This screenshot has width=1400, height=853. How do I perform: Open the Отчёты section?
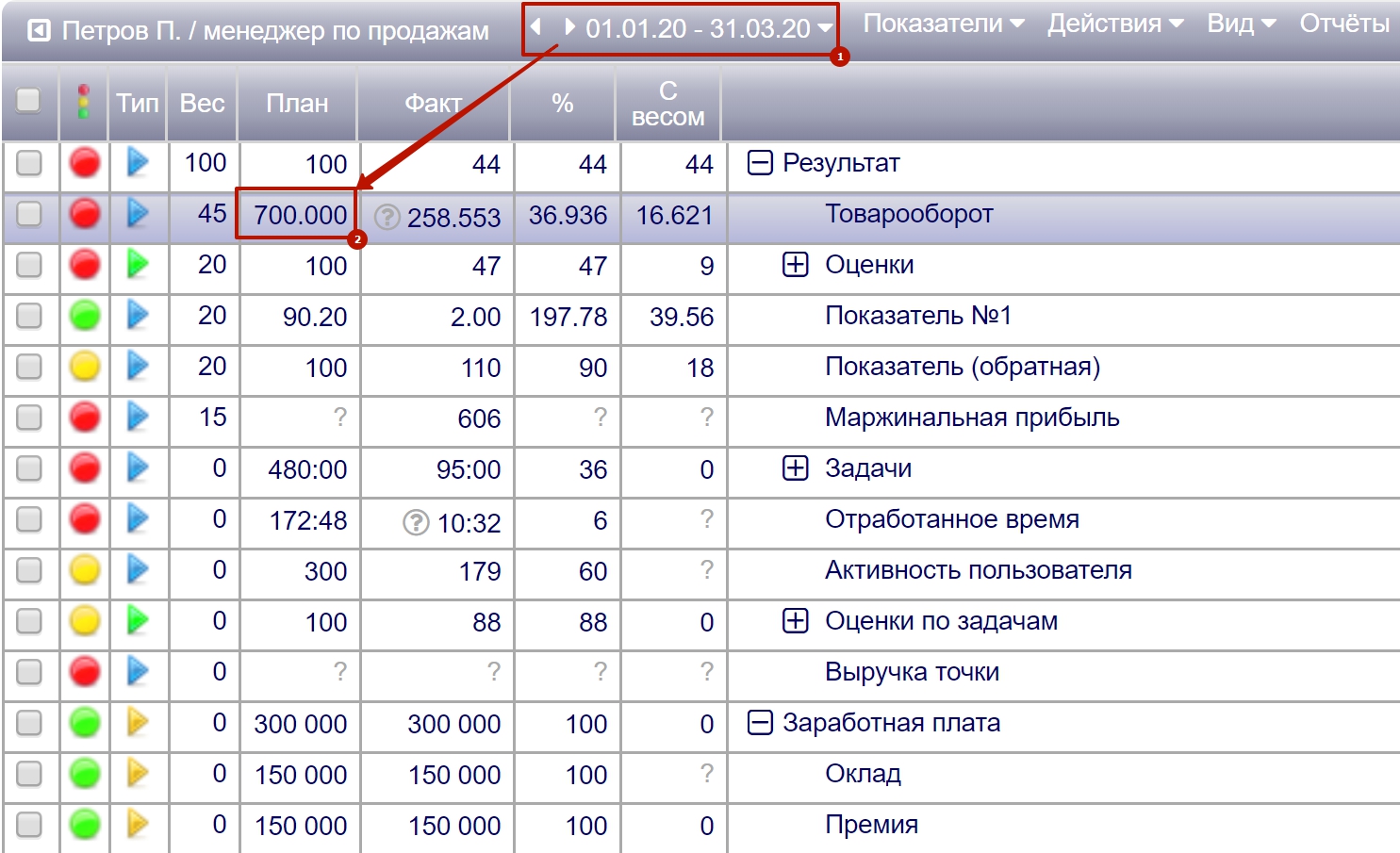pyautogui.click(x=1343, y=24)
